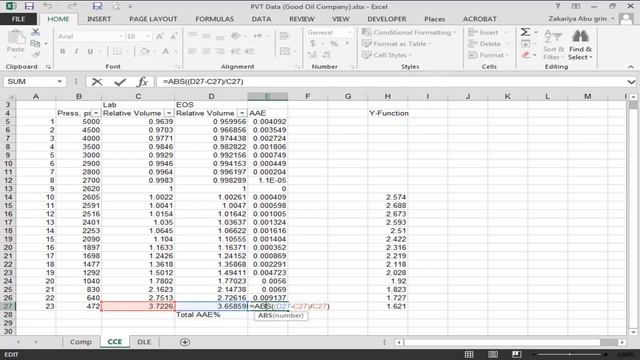Click Insert cells button
Screen dimensions: 640x360
coord(488,32)
